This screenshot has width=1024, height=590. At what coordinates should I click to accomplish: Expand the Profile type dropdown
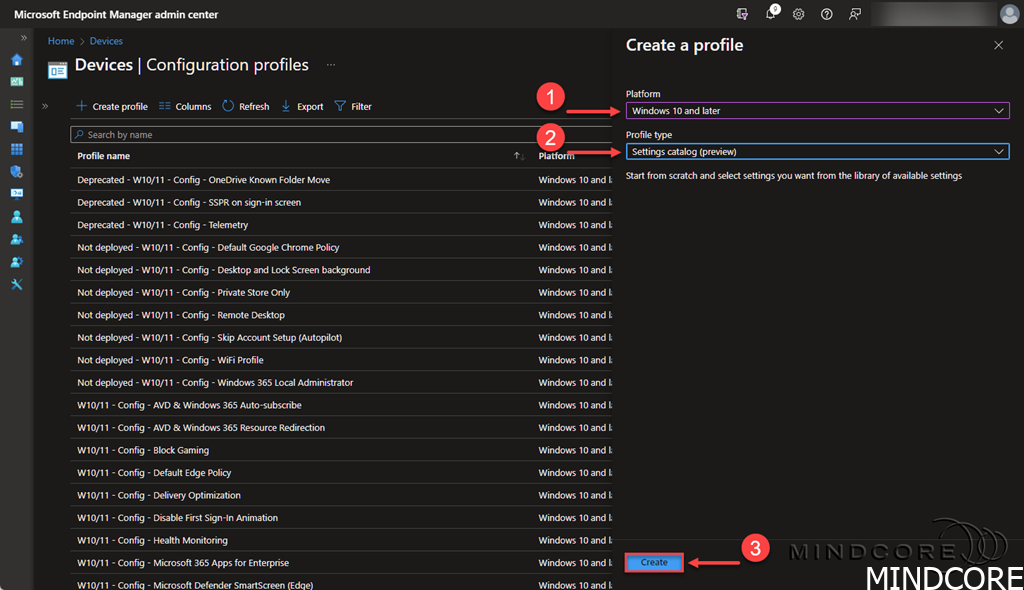click(x=817, y=151)
